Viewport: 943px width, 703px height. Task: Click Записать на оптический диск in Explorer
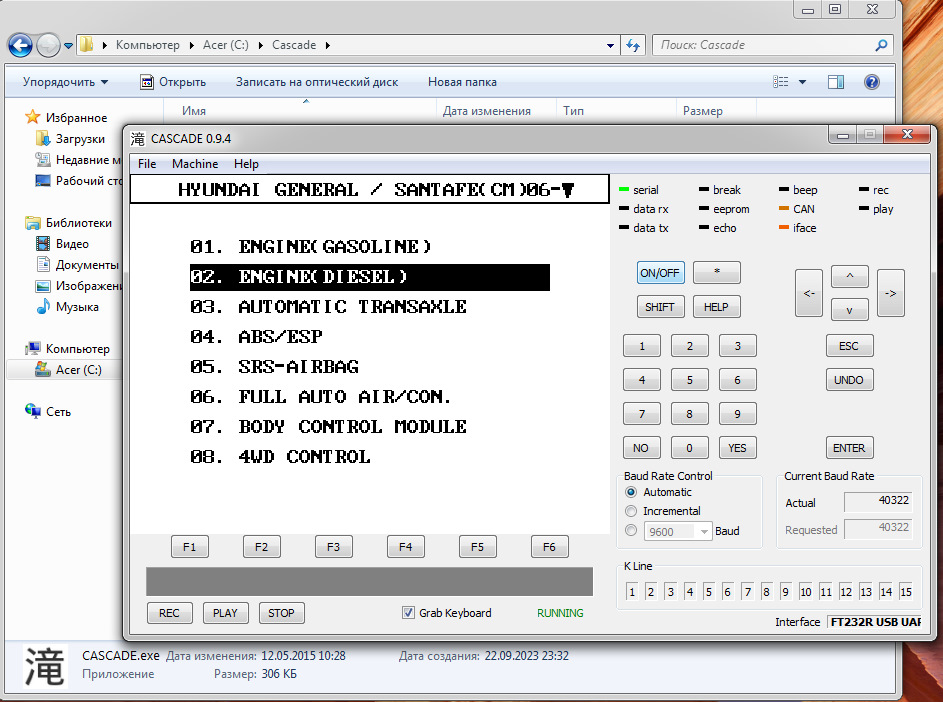(x=317, y=82)
